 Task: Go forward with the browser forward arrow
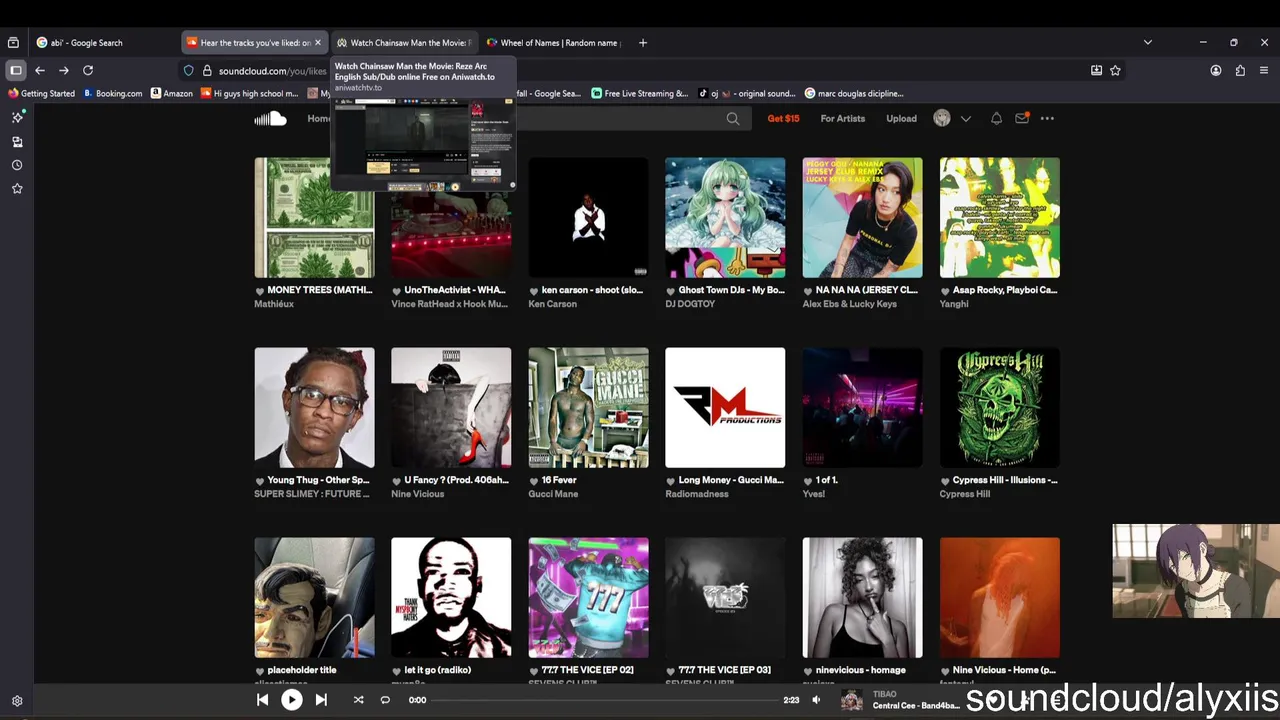(x=64, y=70)
